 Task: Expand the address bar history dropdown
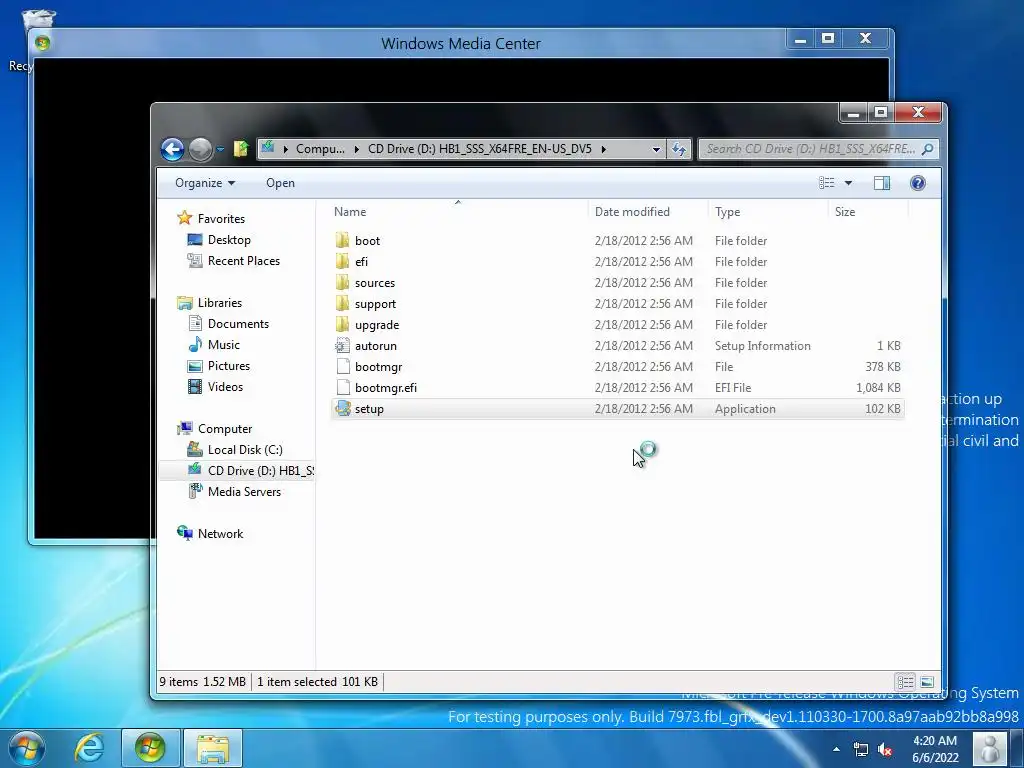(656, 149)
